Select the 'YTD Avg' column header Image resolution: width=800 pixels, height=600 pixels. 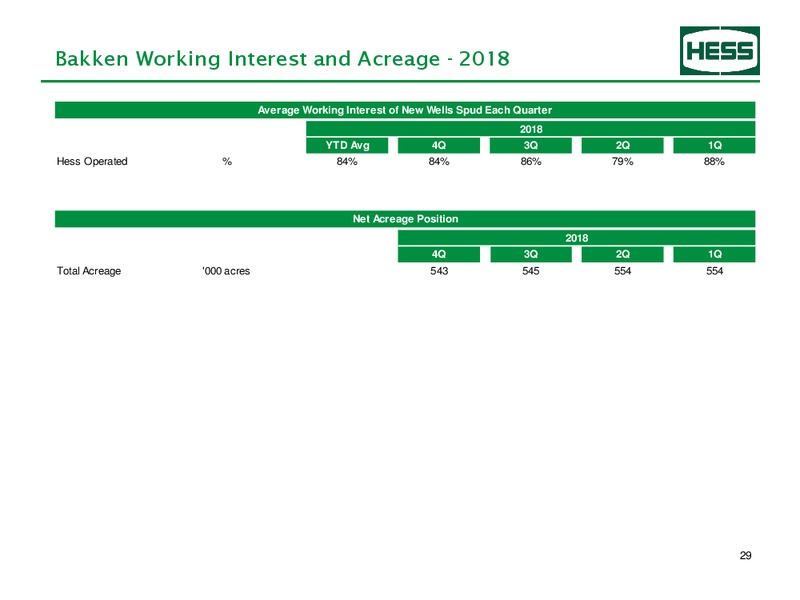click(347, 145)
